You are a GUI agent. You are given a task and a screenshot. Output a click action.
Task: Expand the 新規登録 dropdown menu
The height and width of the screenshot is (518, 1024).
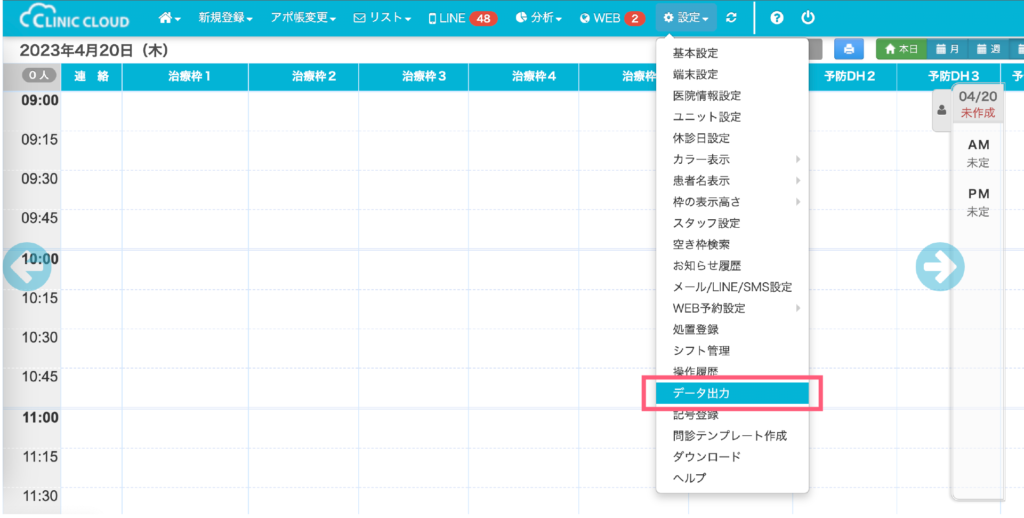[225, 18]
